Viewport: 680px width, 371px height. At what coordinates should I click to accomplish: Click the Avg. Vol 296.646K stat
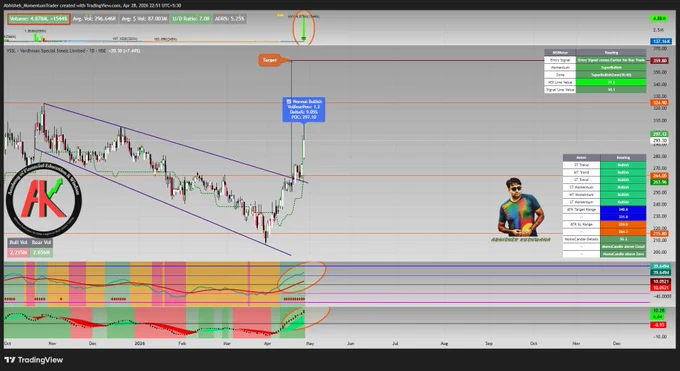coord(95,19)
